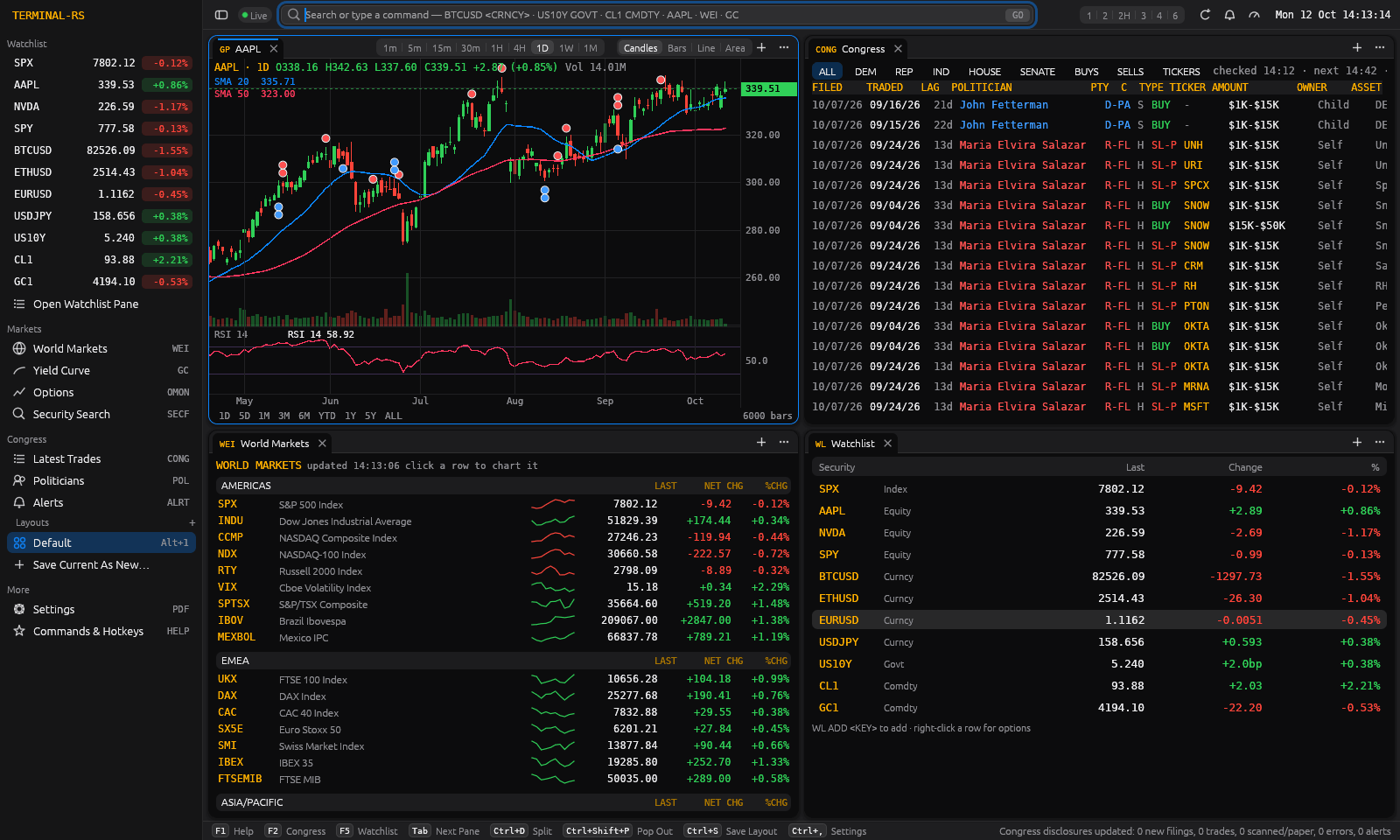Open World Markets from sidebar
This screenshot has height=840, width=1400.
101,348
